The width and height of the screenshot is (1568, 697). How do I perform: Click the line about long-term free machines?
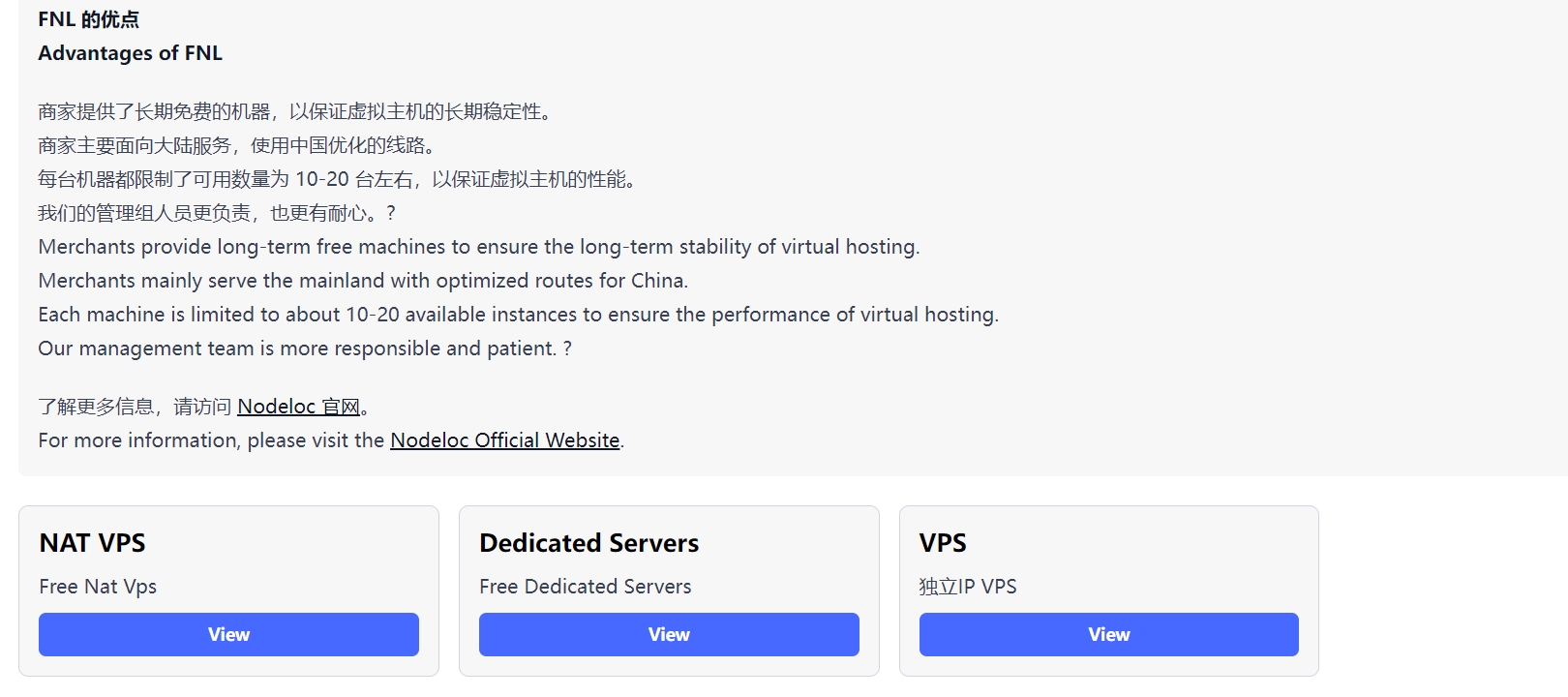(x=478, y=247)
